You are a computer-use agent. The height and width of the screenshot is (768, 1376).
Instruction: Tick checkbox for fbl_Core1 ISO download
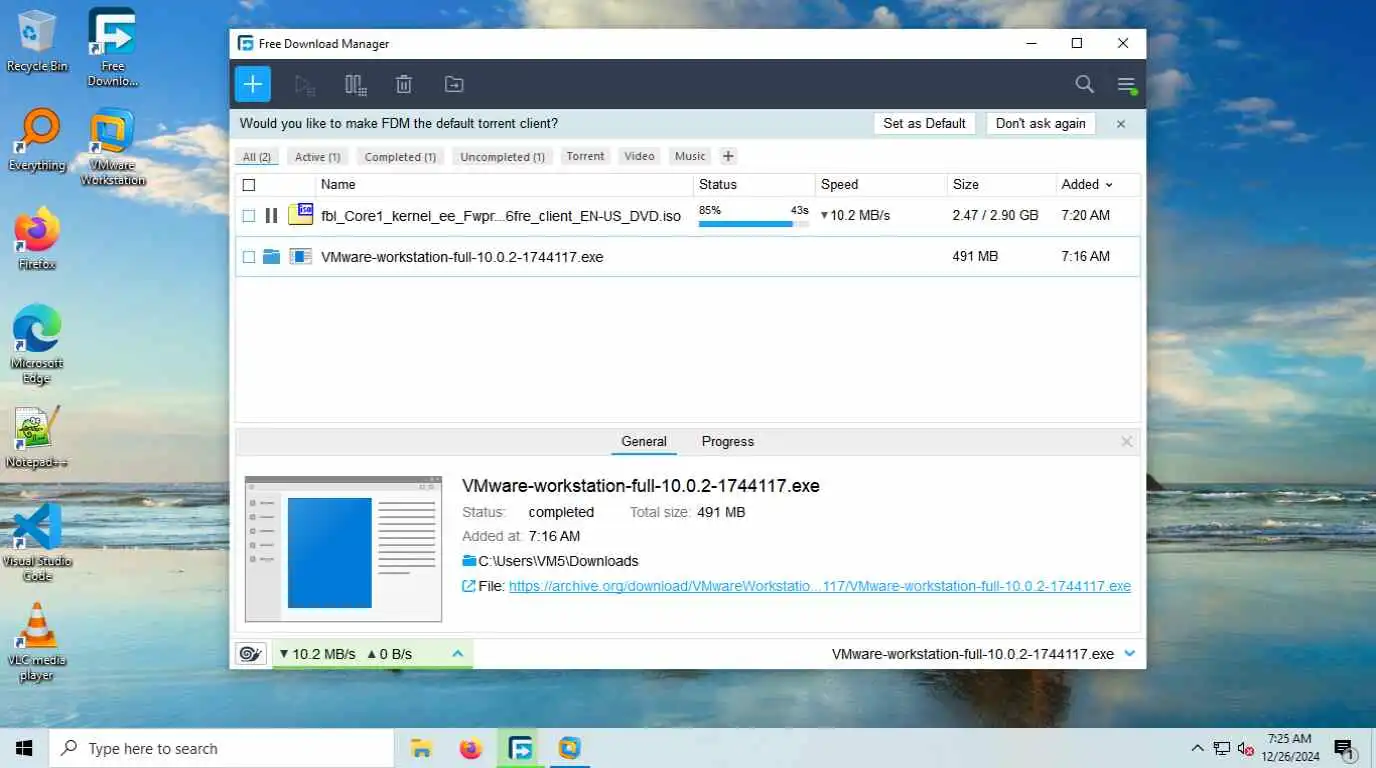(249, 215)
